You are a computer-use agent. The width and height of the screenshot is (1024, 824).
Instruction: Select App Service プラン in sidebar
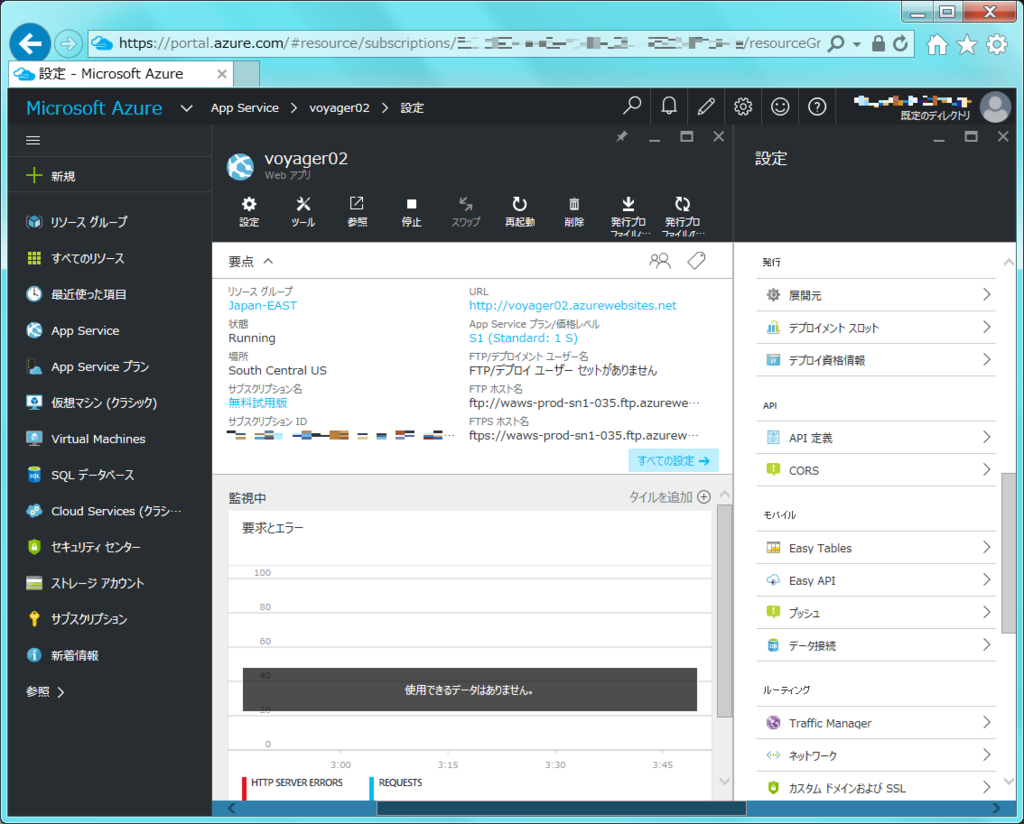pyautogui.click(x=110, y=366)
